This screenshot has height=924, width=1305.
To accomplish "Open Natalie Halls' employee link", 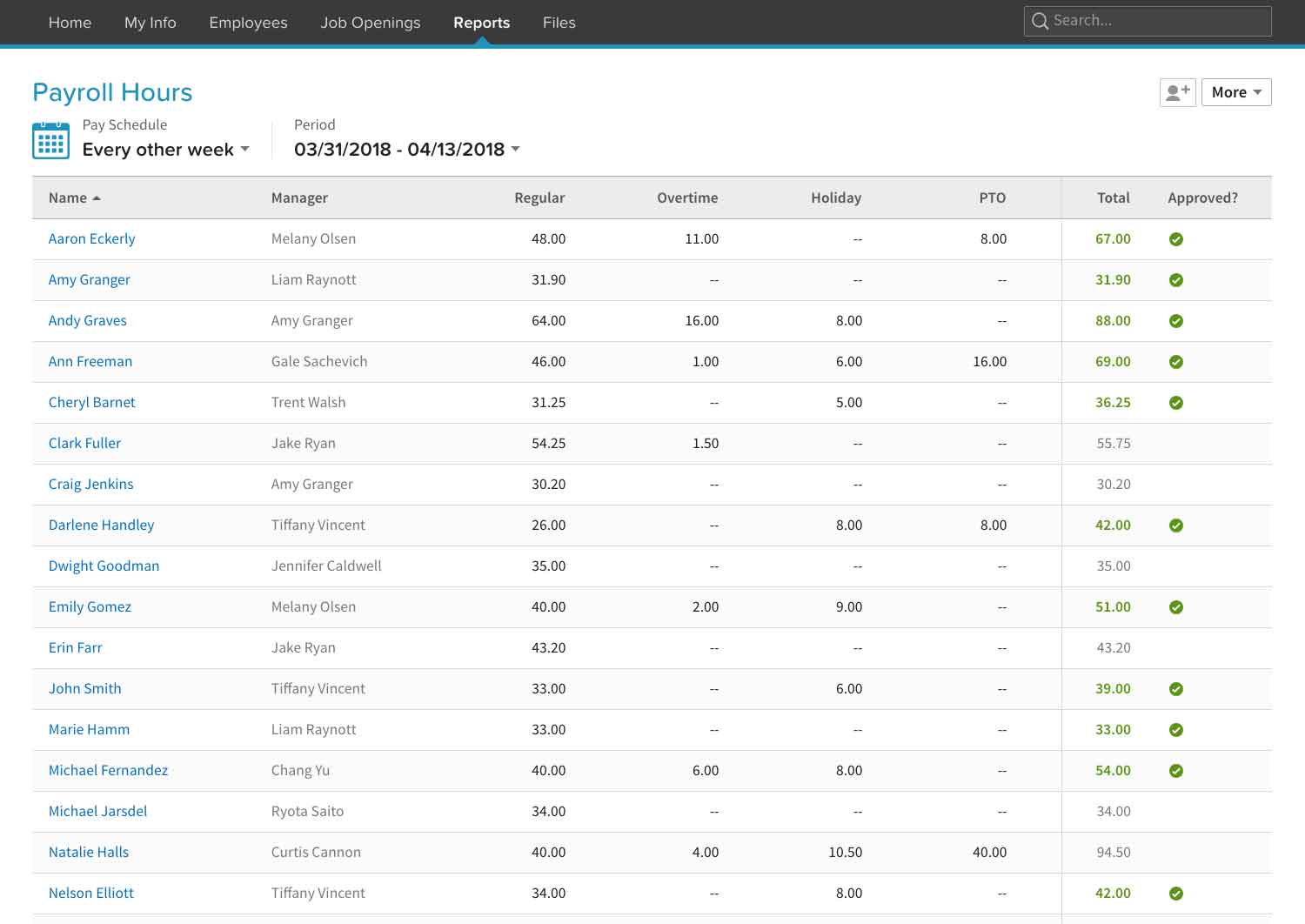I will click(89, 852).
